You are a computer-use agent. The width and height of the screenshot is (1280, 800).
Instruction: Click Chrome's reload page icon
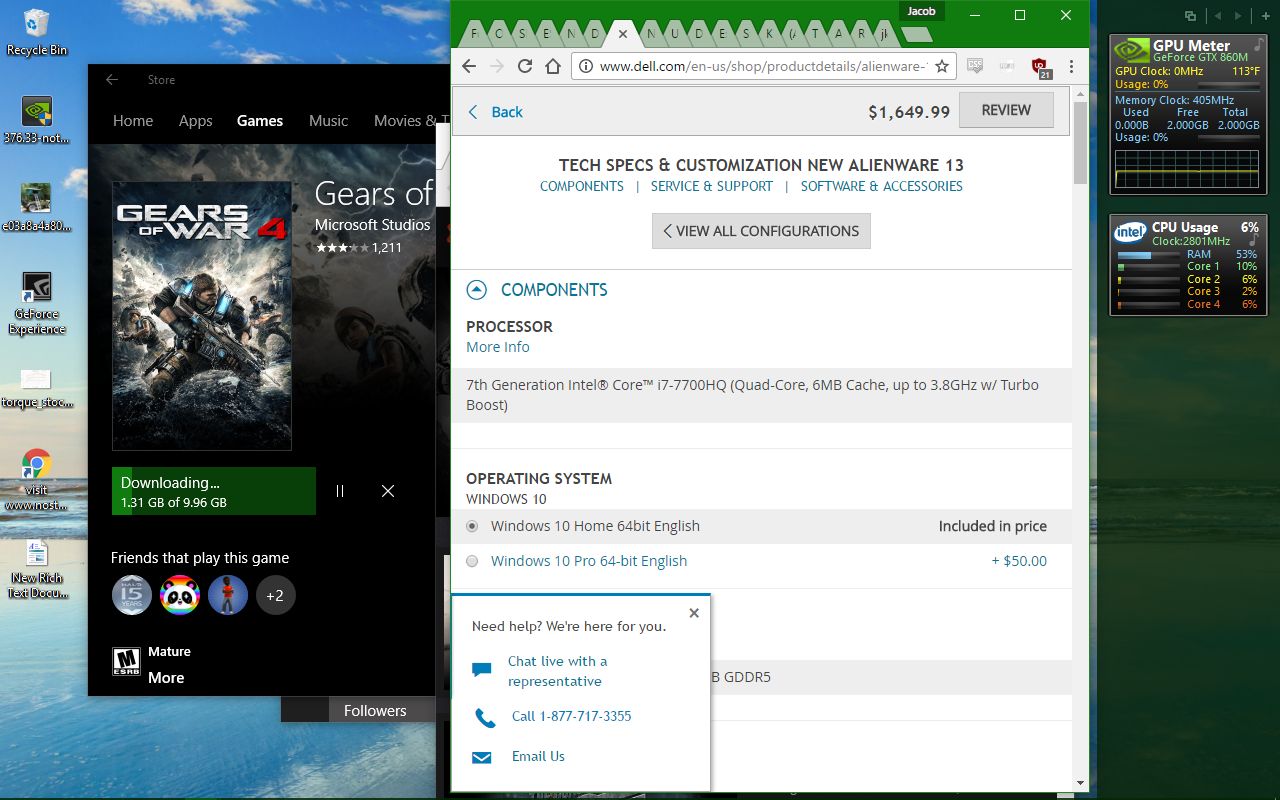click(x=524, y=66)
